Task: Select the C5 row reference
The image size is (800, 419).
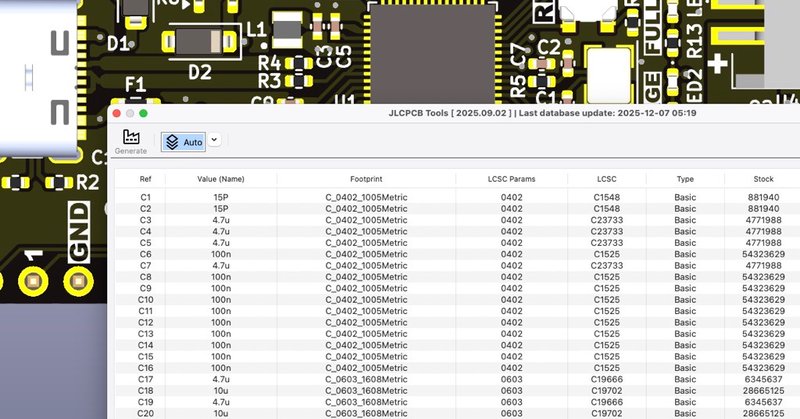Action: pos(145,242)
